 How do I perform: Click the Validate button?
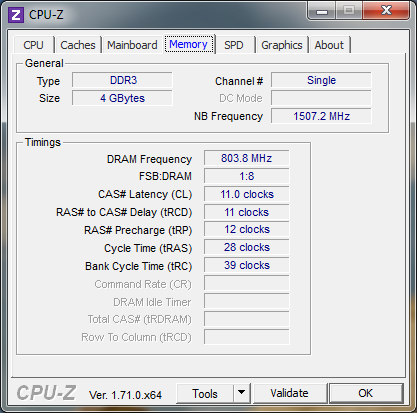click(x=289, y=393)
